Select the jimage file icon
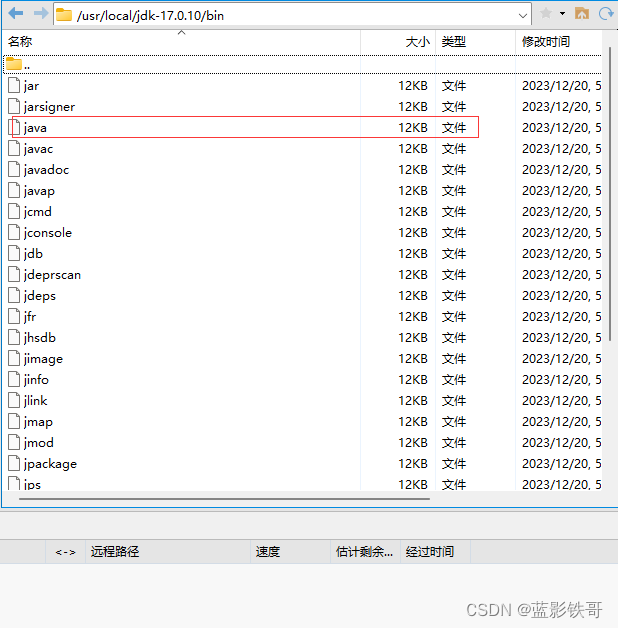This screenshot has height=628, width=618. point(14,358)
